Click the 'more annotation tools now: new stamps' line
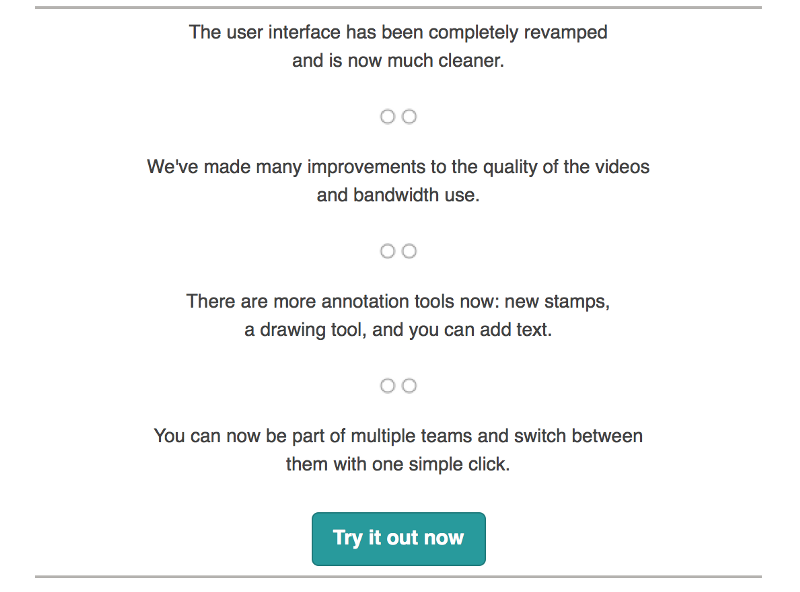This screenshot has height=592, width=800. click(398, 302)
